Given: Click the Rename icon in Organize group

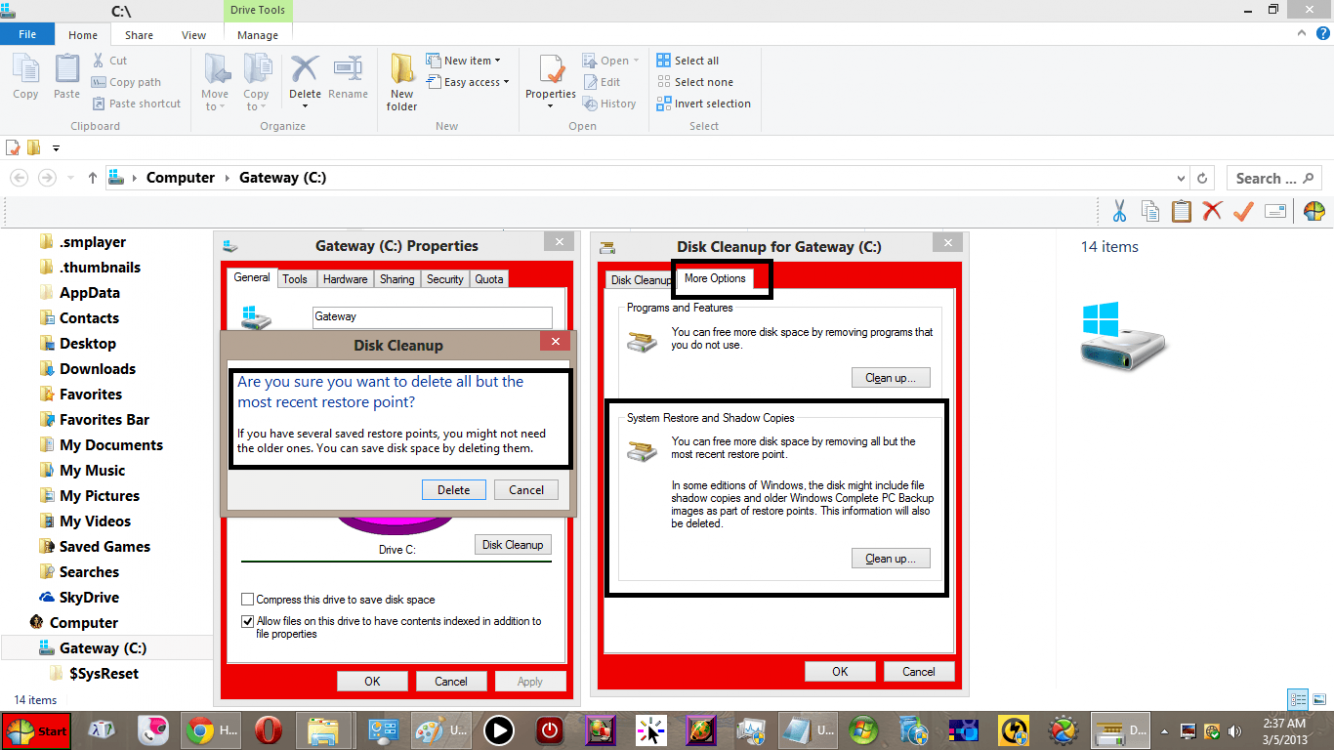Looking at the screenshot, I should (348, 69).
